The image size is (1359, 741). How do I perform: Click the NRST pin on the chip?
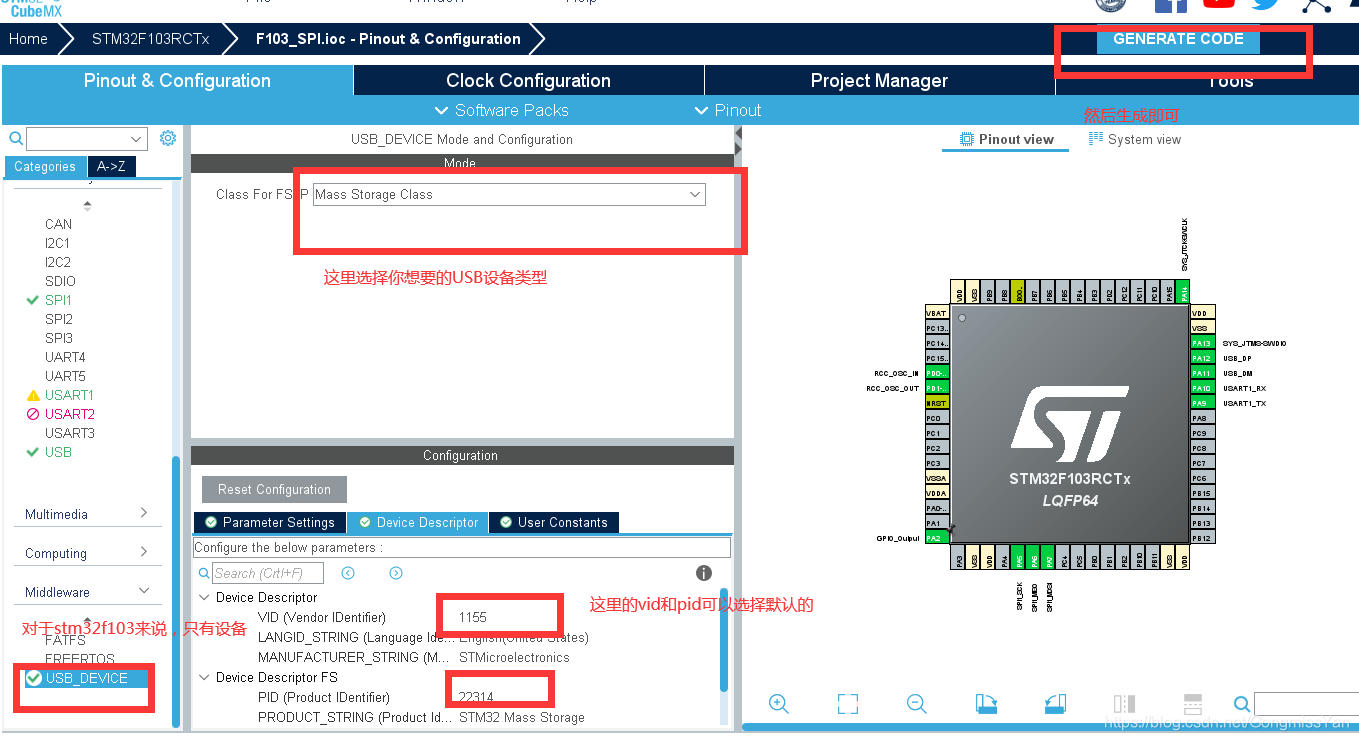pyautogui.click(x=936, y=403)
